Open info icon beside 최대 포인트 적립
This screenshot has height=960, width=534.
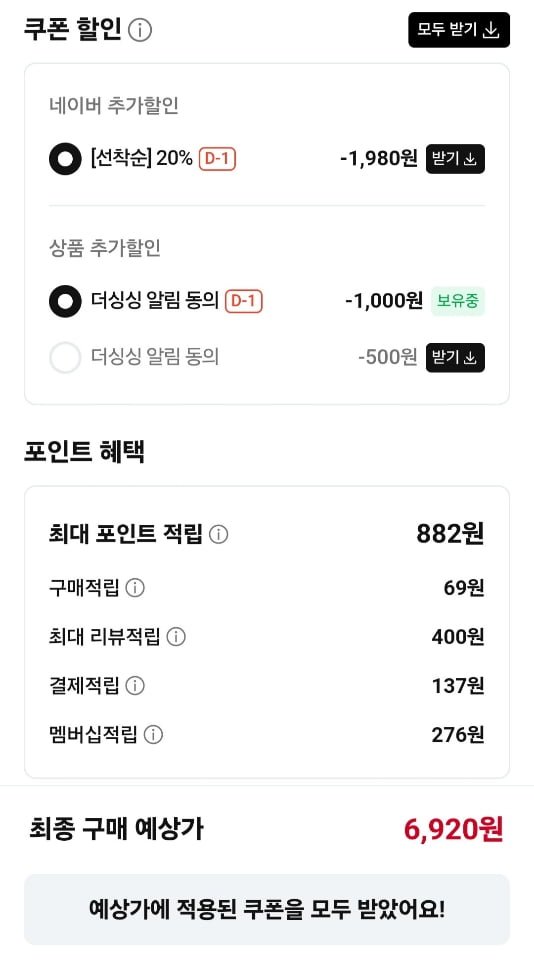pyautogui.click(x=218, y=534)
